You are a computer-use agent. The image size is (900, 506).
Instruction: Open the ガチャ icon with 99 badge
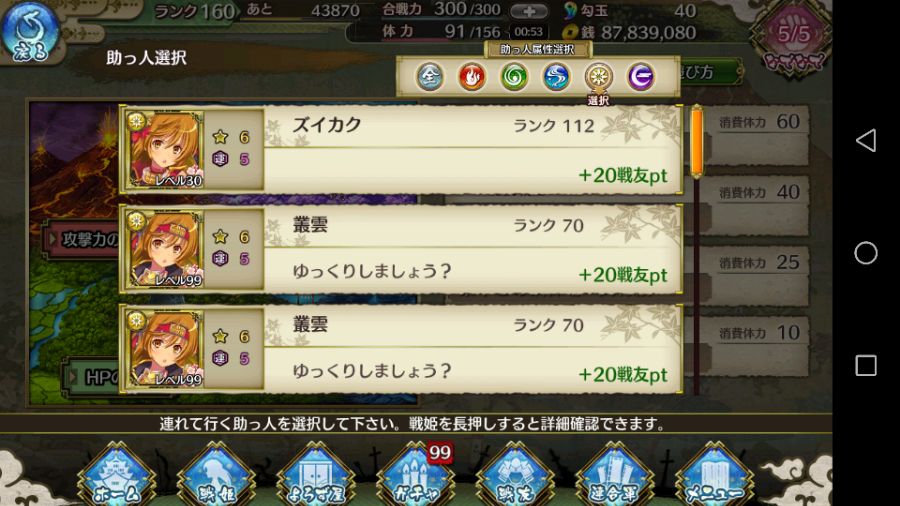(416, 475)
